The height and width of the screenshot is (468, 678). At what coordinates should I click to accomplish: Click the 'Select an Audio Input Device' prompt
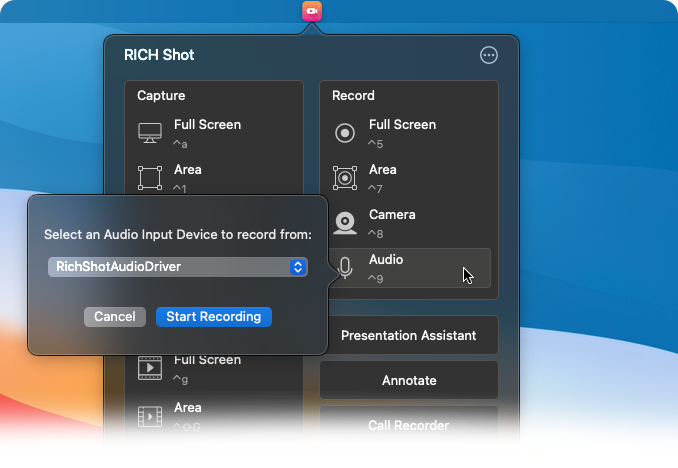[178, 234]
